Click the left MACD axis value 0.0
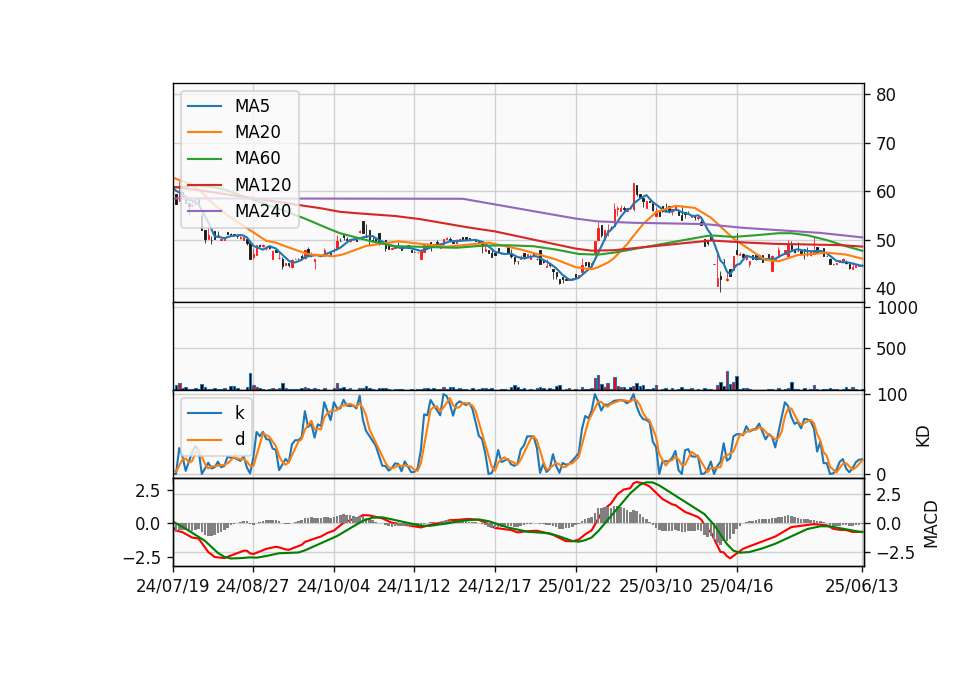 (148, 524)
